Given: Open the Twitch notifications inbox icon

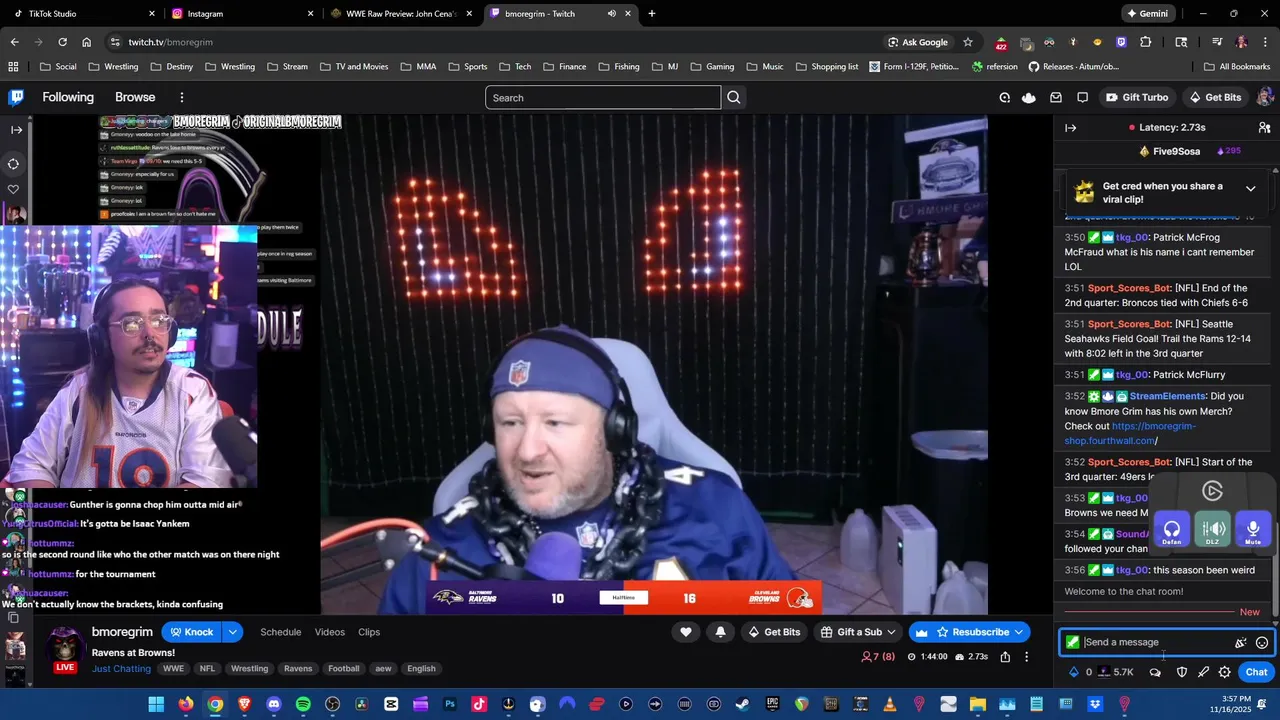Looking at the screenshot, I should [1056, 97].
